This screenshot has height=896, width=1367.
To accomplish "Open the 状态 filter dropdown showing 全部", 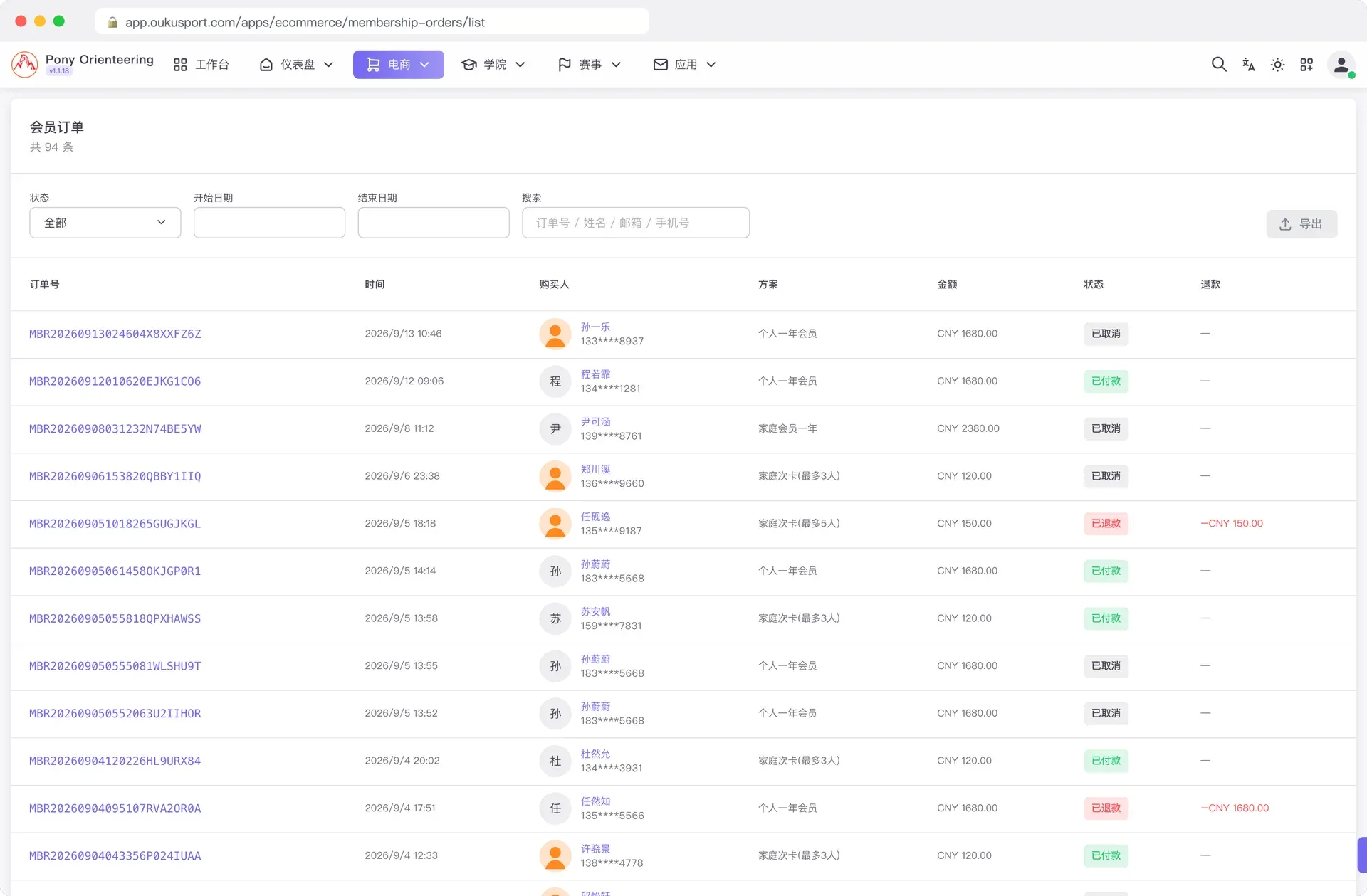I will coord(105,223).
